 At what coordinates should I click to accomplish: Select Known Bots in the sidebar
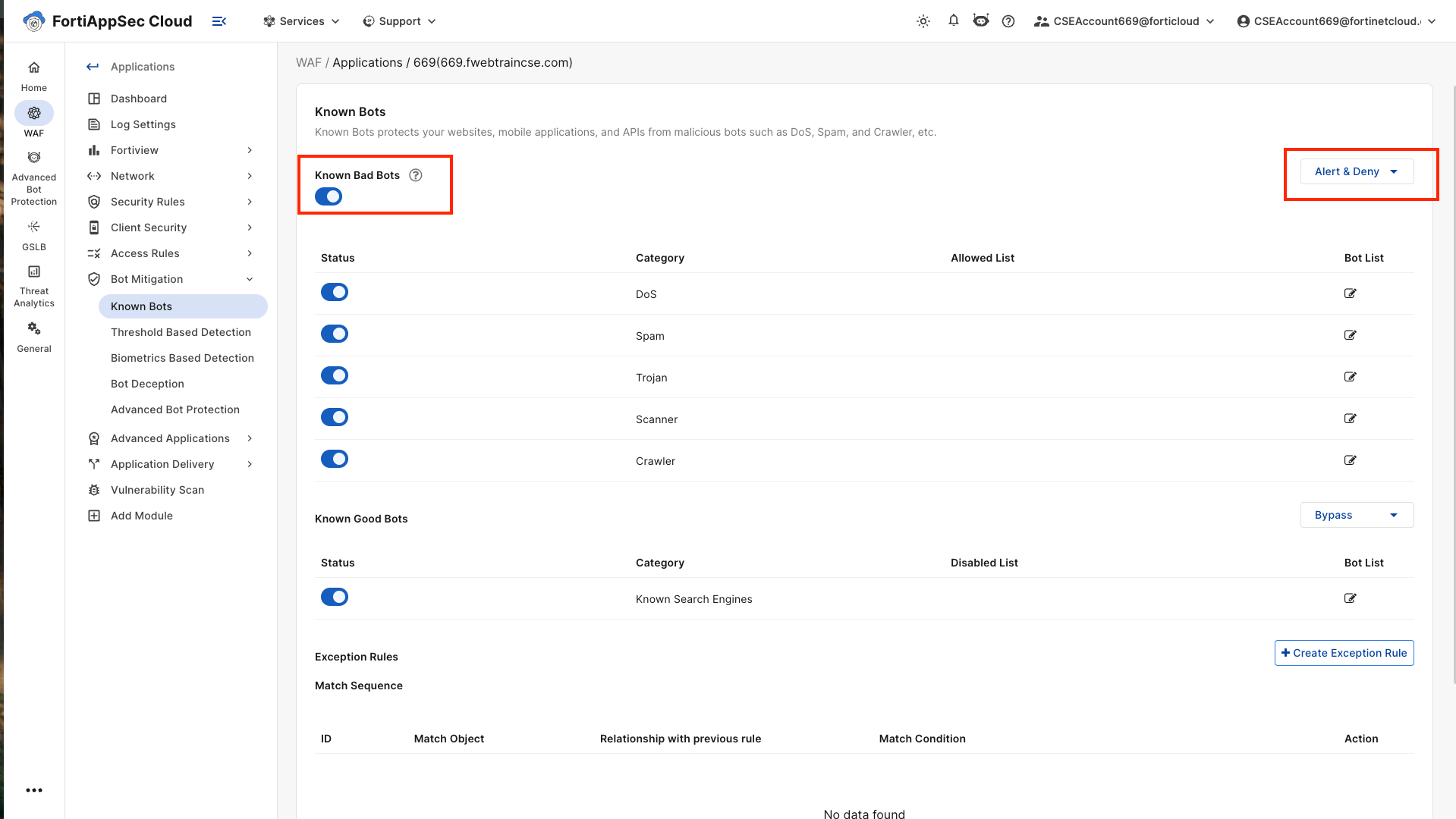(183, 306)
